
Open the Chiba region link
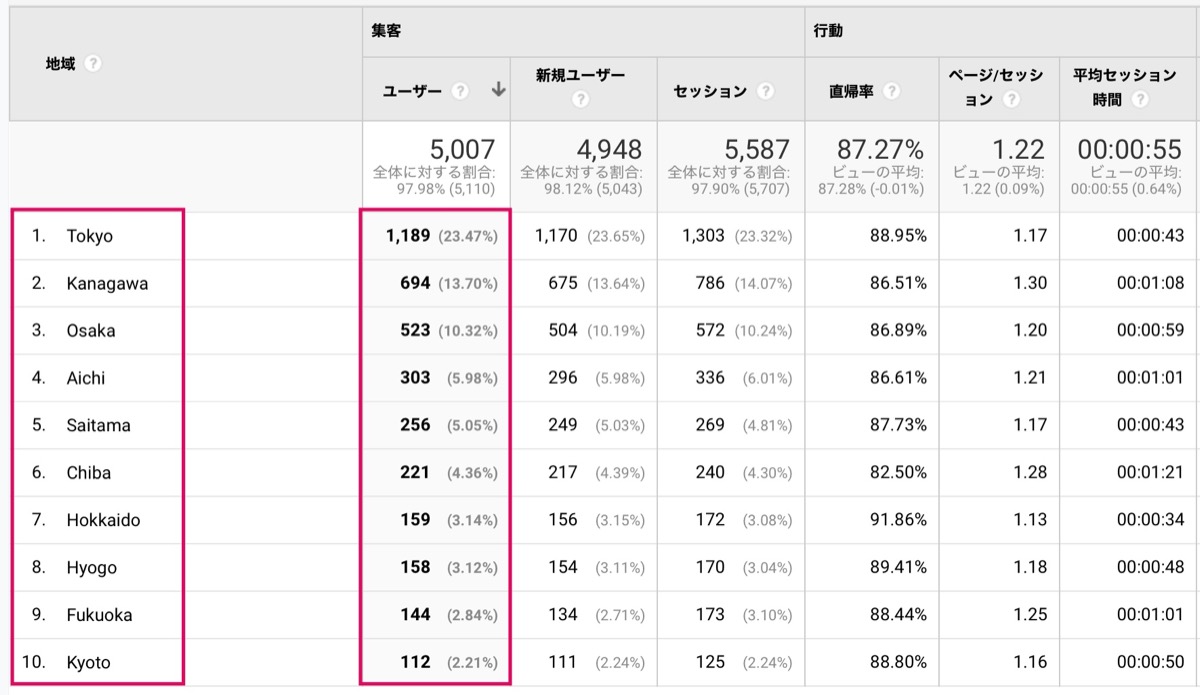89,473
